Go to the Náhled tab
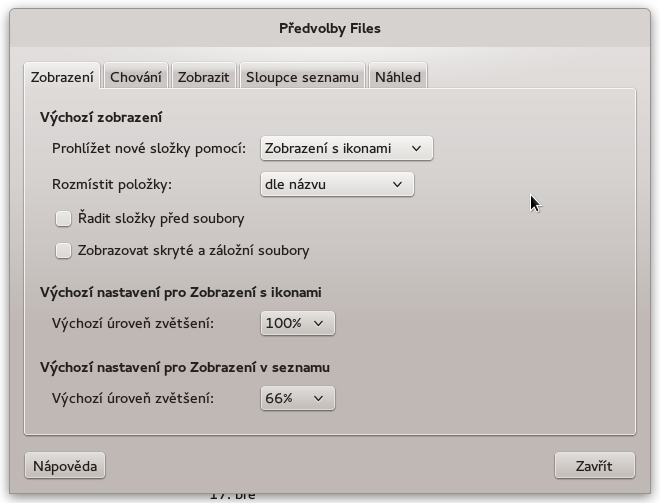The width and height of the screenshot is (660, 503). (x=398, y=77)
